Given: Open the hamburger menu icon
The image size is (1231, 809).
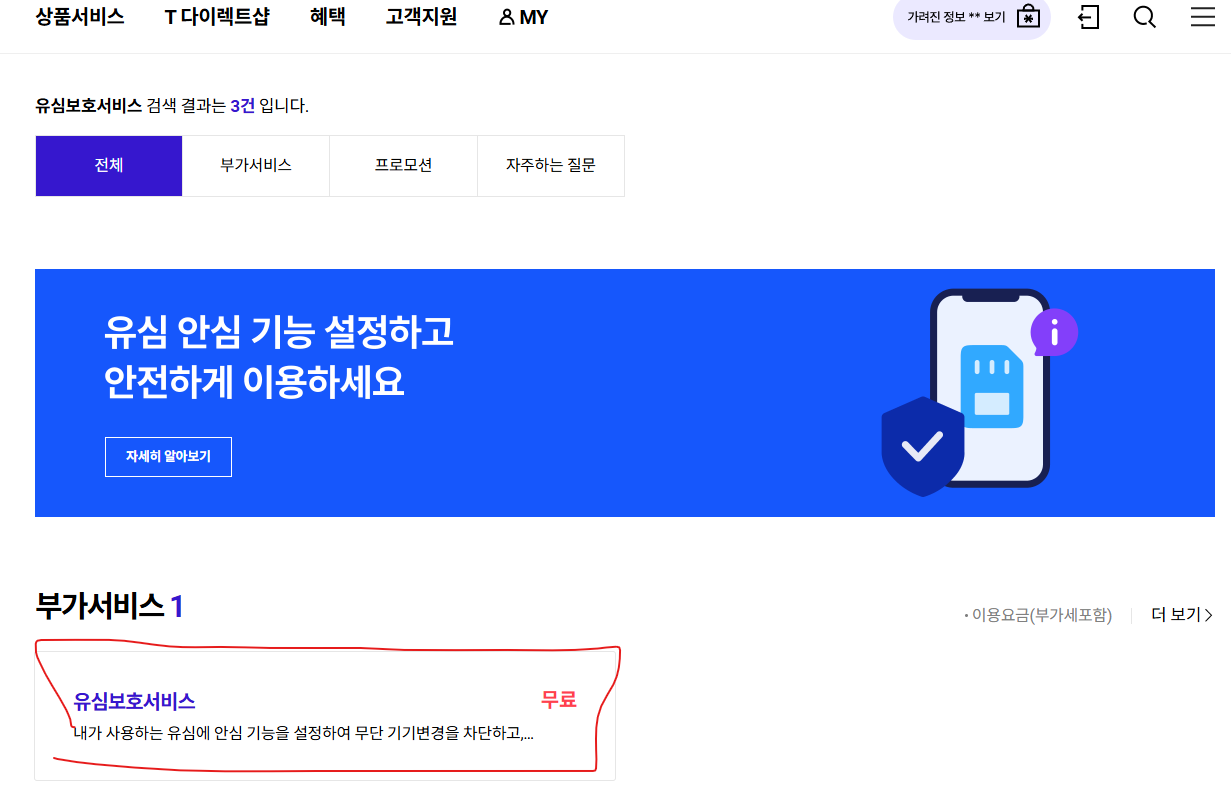Looking at the screenshot, I should click(x=1201, y=17).
